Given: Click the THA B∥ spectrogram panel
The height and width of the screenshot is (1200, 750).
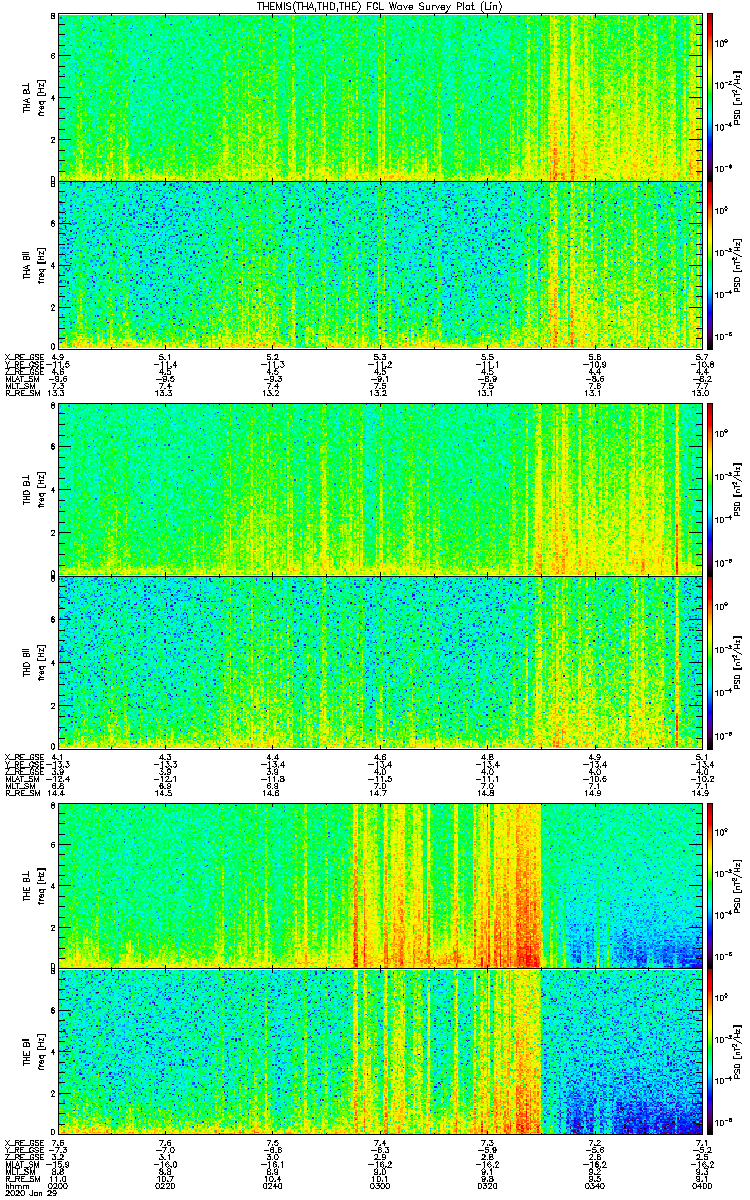Looking at the screenshot, I should [x=380, y=265].
